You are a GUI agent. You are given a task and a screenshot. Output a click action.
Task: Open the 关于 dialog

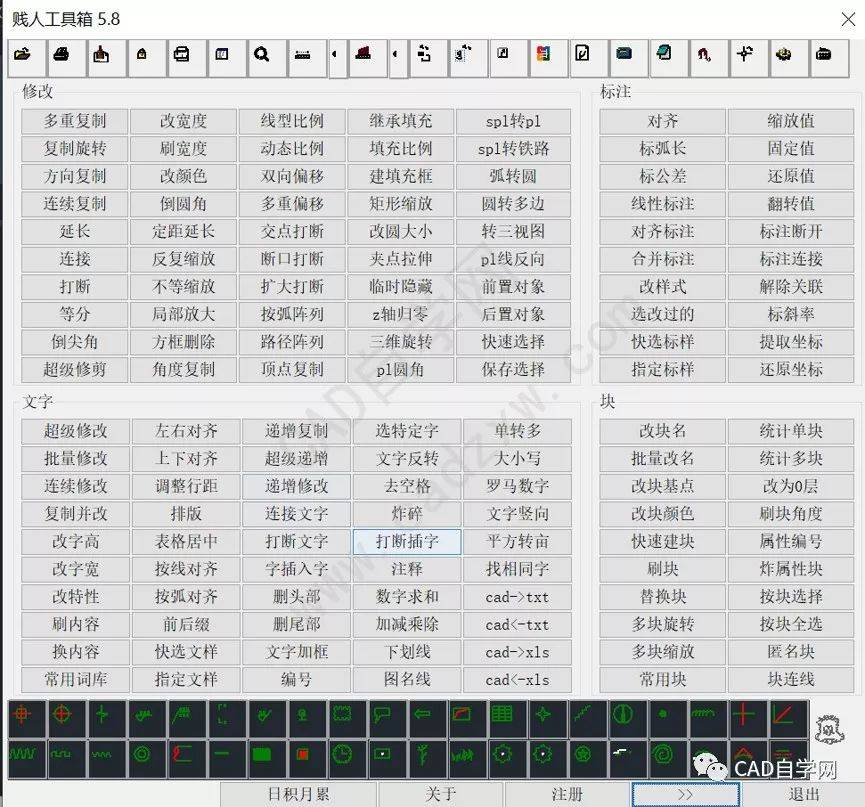tap(441, 794)
